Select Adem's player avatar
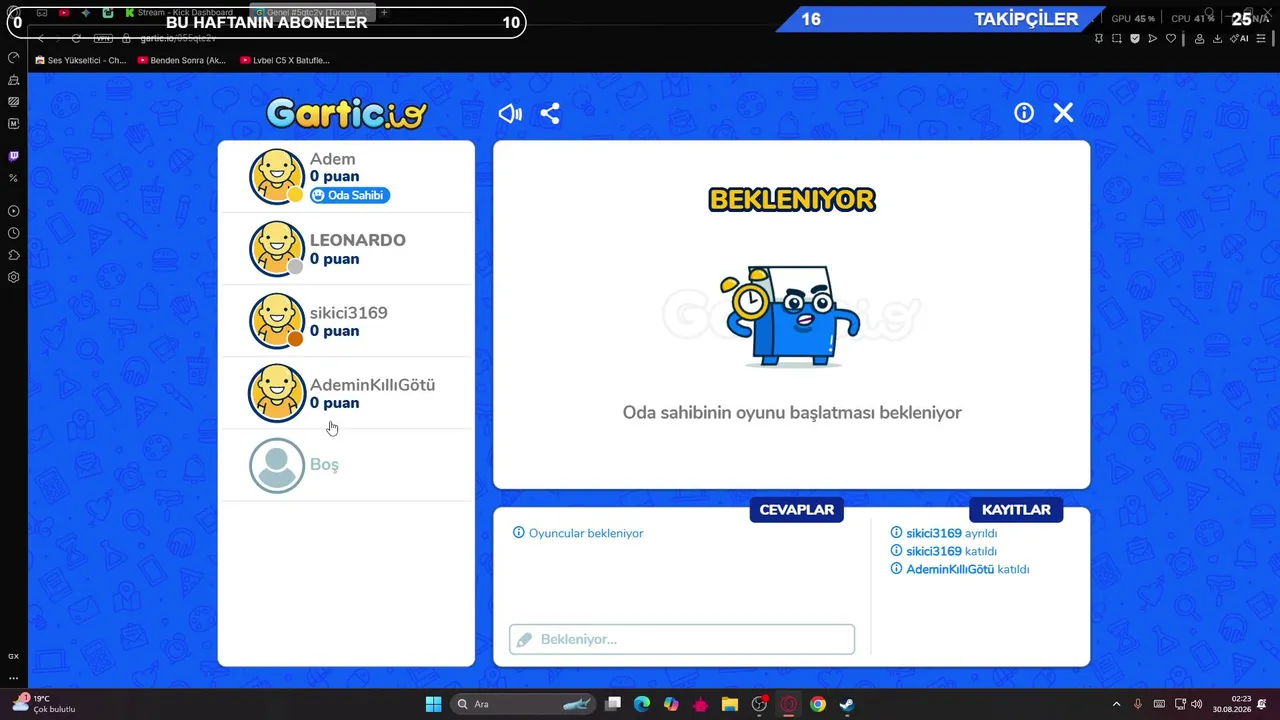This screenshot has width=1280, height=720. (277, 177)
